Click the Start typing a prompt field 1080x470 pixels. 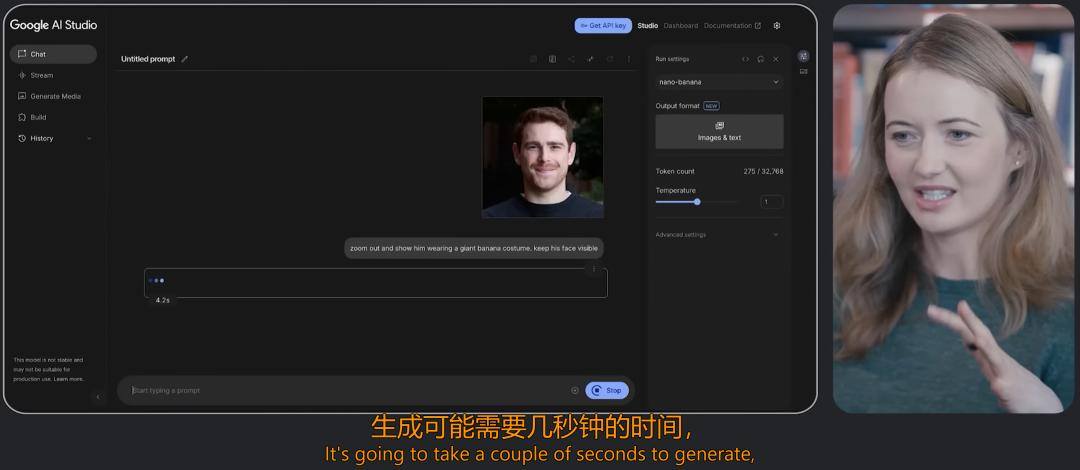point(348,391)
